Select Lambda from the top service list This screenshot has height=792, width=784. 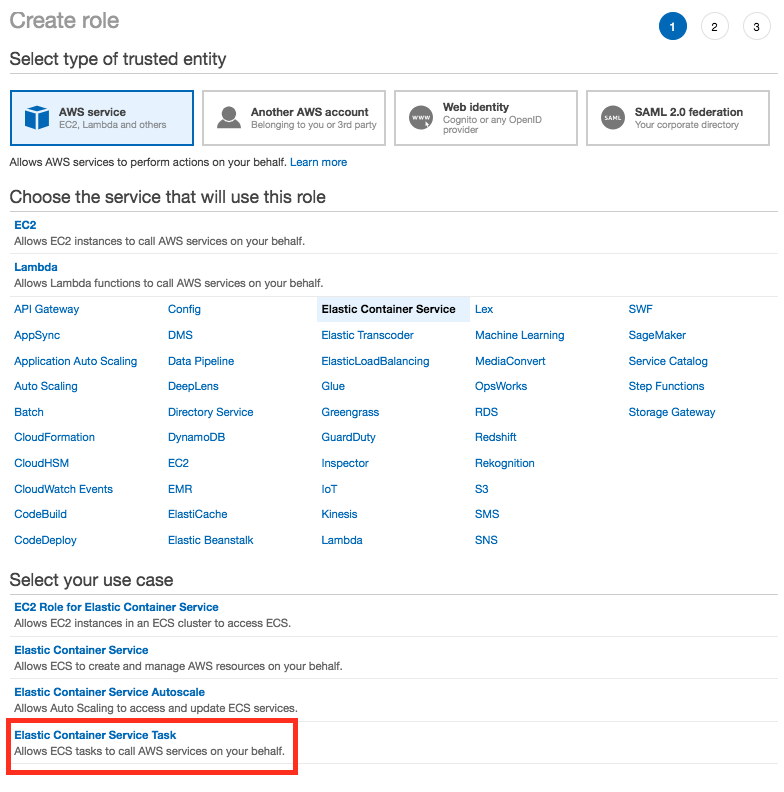pyautogui.click(x=36, y=267)
